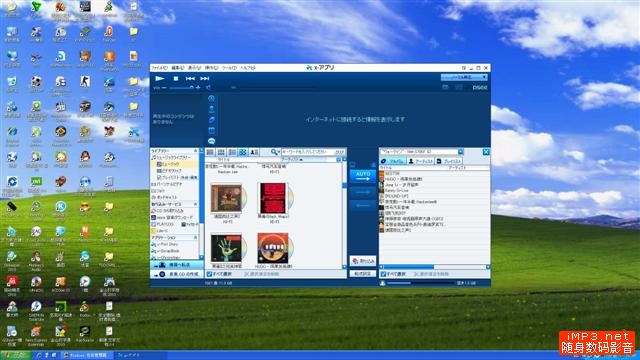Switch to album art thumbnail grid view
640x360 pixels.
242,152
